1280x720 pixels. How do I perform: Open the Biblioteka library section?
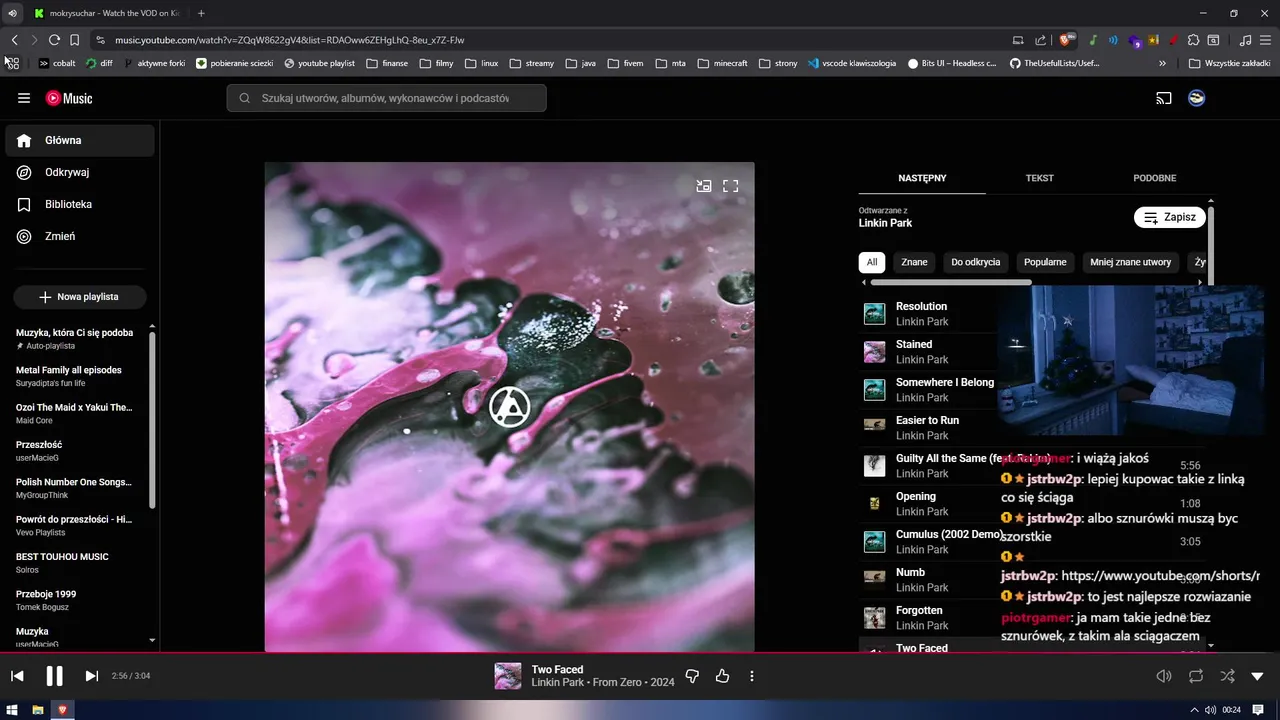pyautogui.click(x=80, y=204)
